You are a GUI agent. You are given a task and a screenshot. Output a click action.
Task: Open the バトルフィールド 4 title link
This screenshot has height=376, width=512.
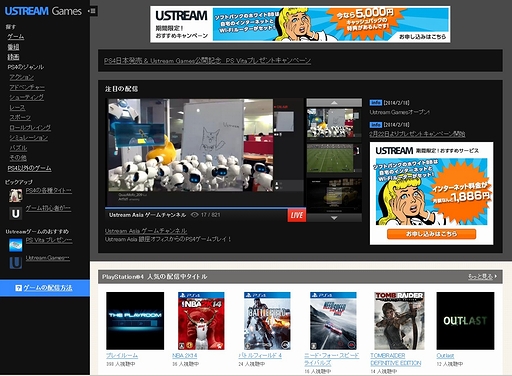(x=260, y=356)
